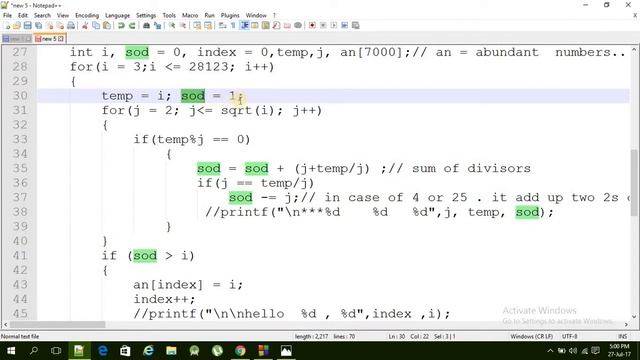The image size is (640, 360).
Task: Open File Explorer from taskbar
Action: point(171,351)
